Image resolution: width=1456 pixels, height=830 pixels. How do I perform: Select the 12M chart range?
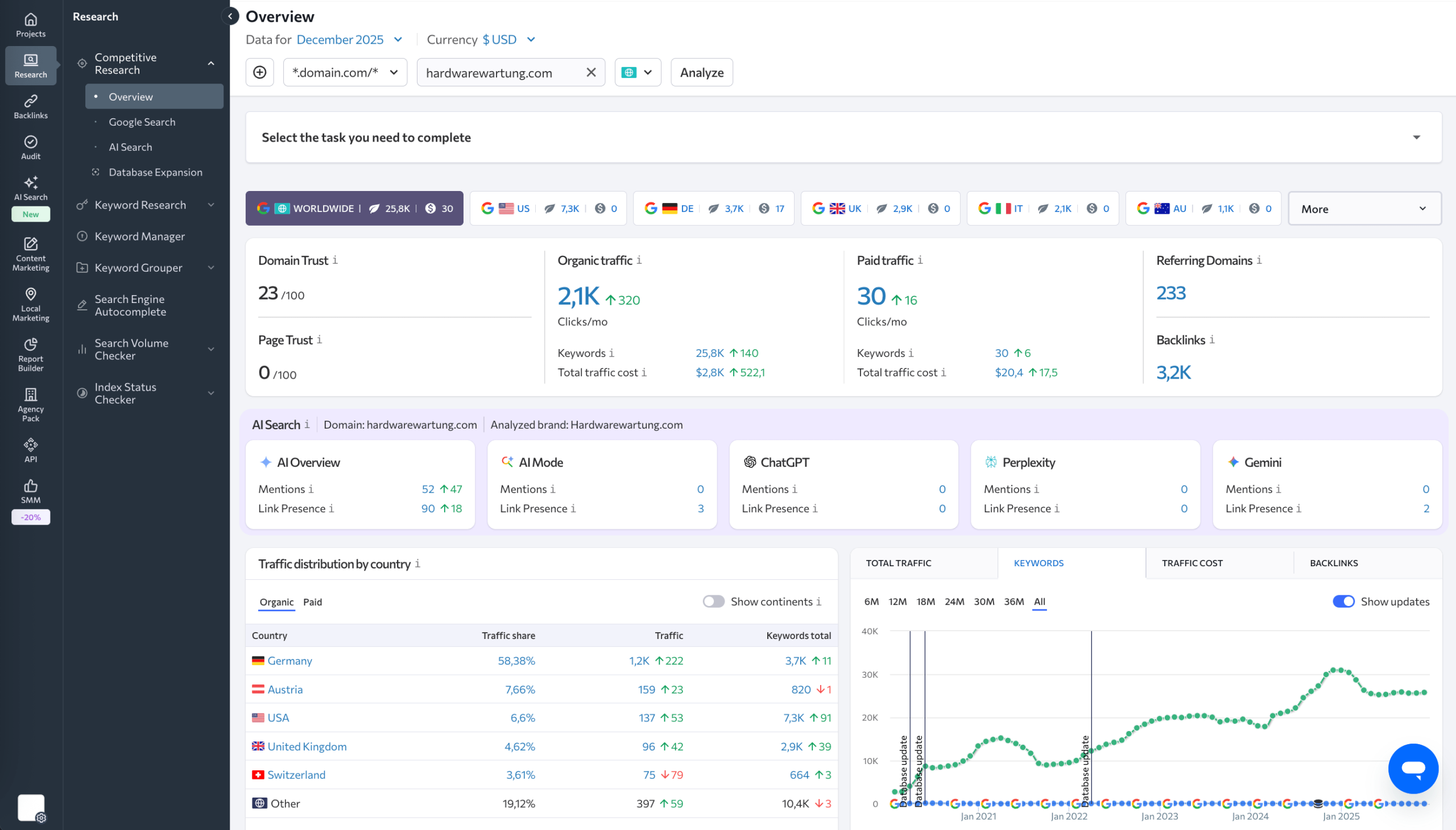tap(897, 601)
